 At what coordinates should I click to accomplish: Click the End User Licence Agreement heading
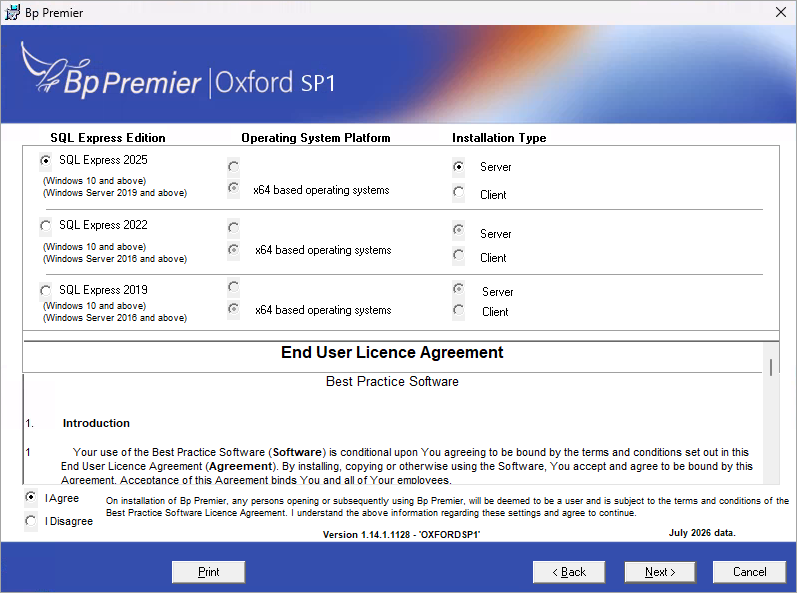tap(392, 353)
